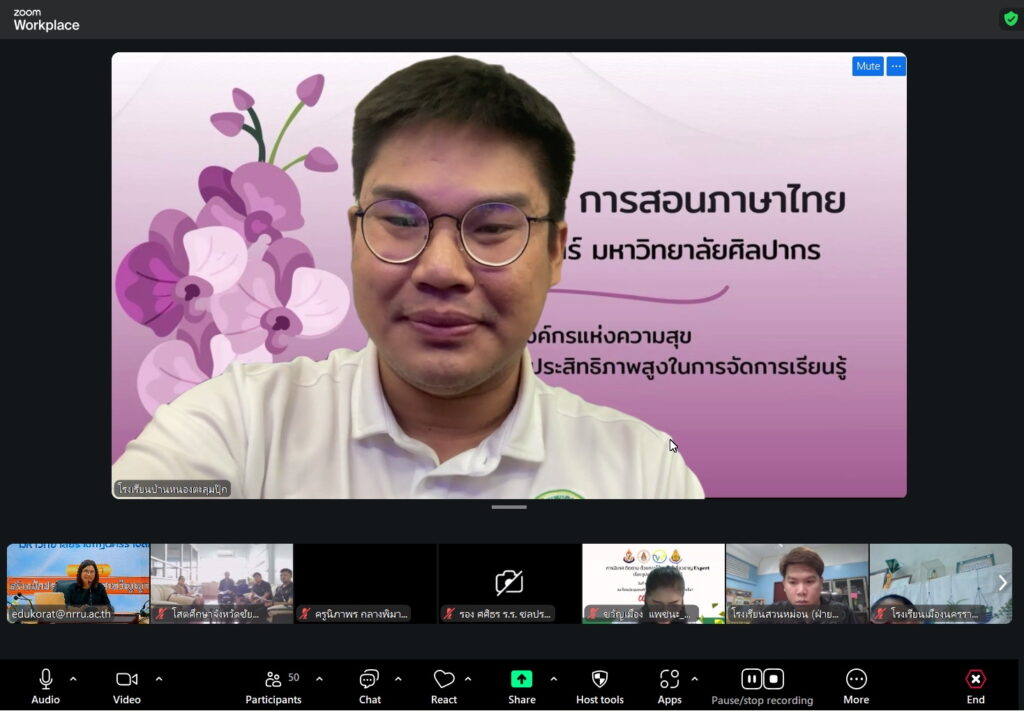Select the edukorat@nrru.ac.th participant thumbnail

pyautogui.click(x=78, y=583)
